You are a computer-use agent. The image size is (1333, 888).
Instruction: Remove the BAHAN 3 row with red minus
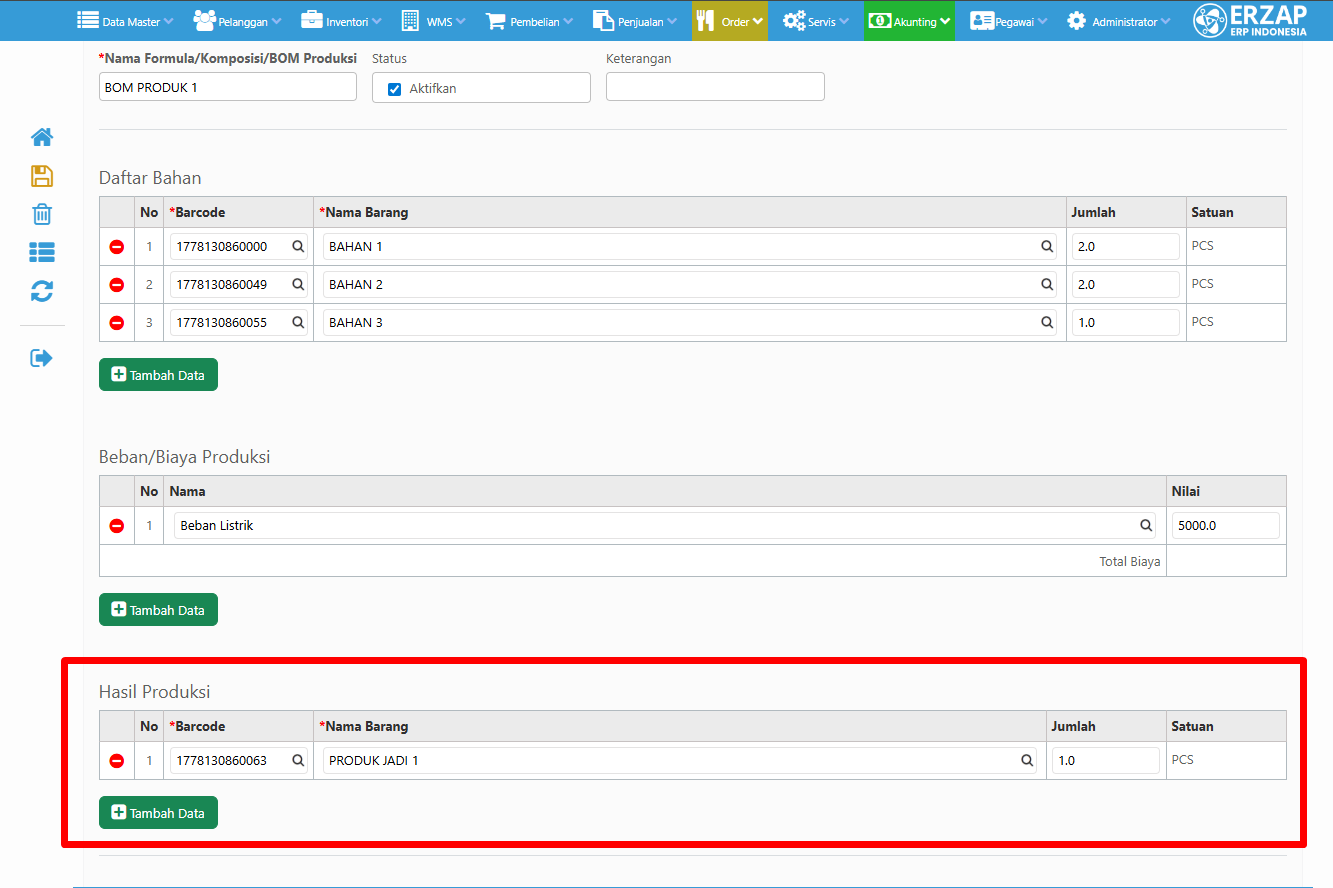pyautogui.click(x=117, y=323)
